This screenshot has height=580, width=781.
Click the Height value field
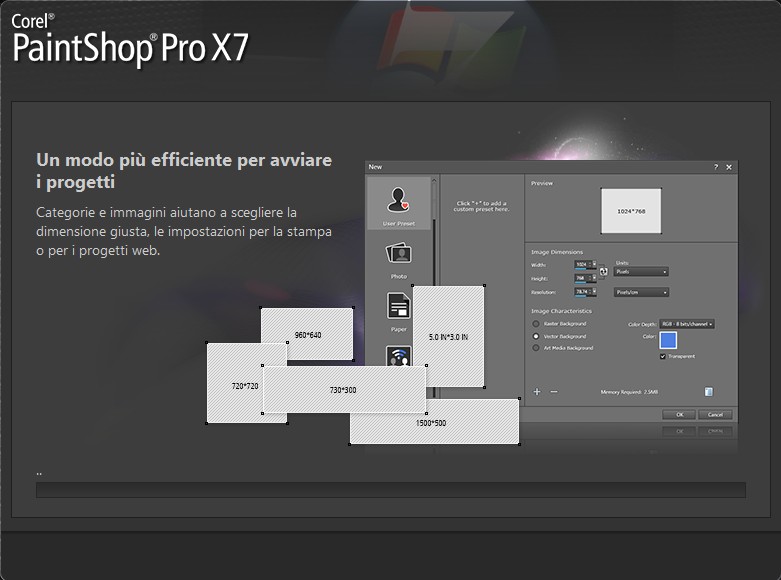pos(581,278)
